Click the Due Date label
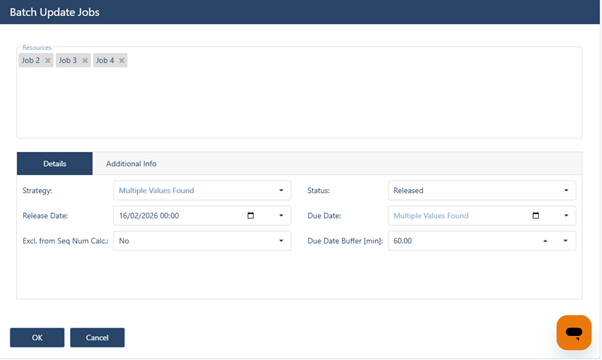The image size is (602, 360). (324, 216)
